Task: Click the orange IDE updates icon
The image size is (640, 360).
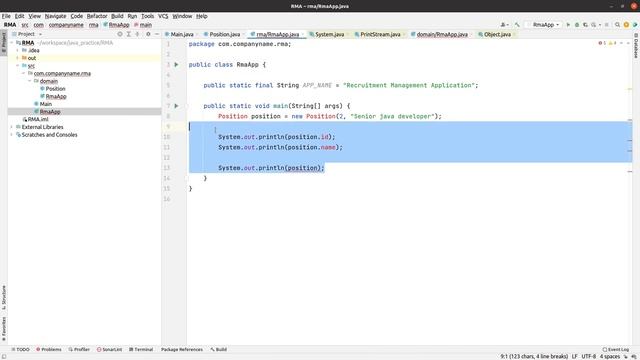Action: (x=626, y=25)
